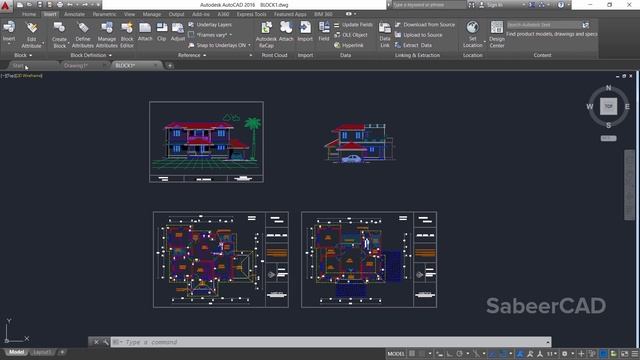Switch to the Home ribbon tab

click(x=29, y=14)
